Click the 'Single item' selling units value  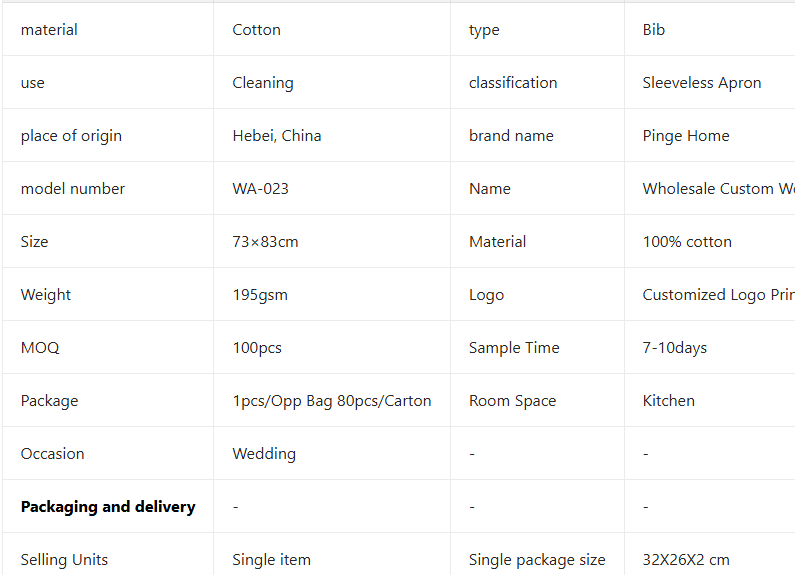click(x=272, y=560)
